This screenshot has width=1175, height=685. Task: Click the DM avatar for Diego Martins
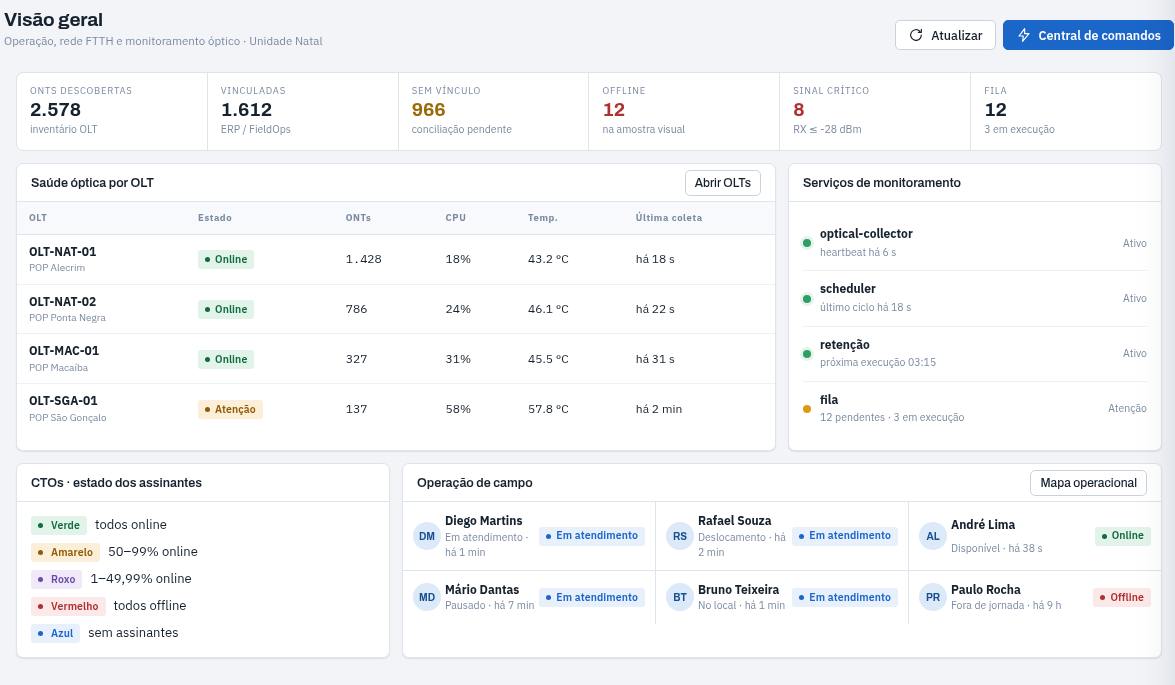tap(427, 536)
